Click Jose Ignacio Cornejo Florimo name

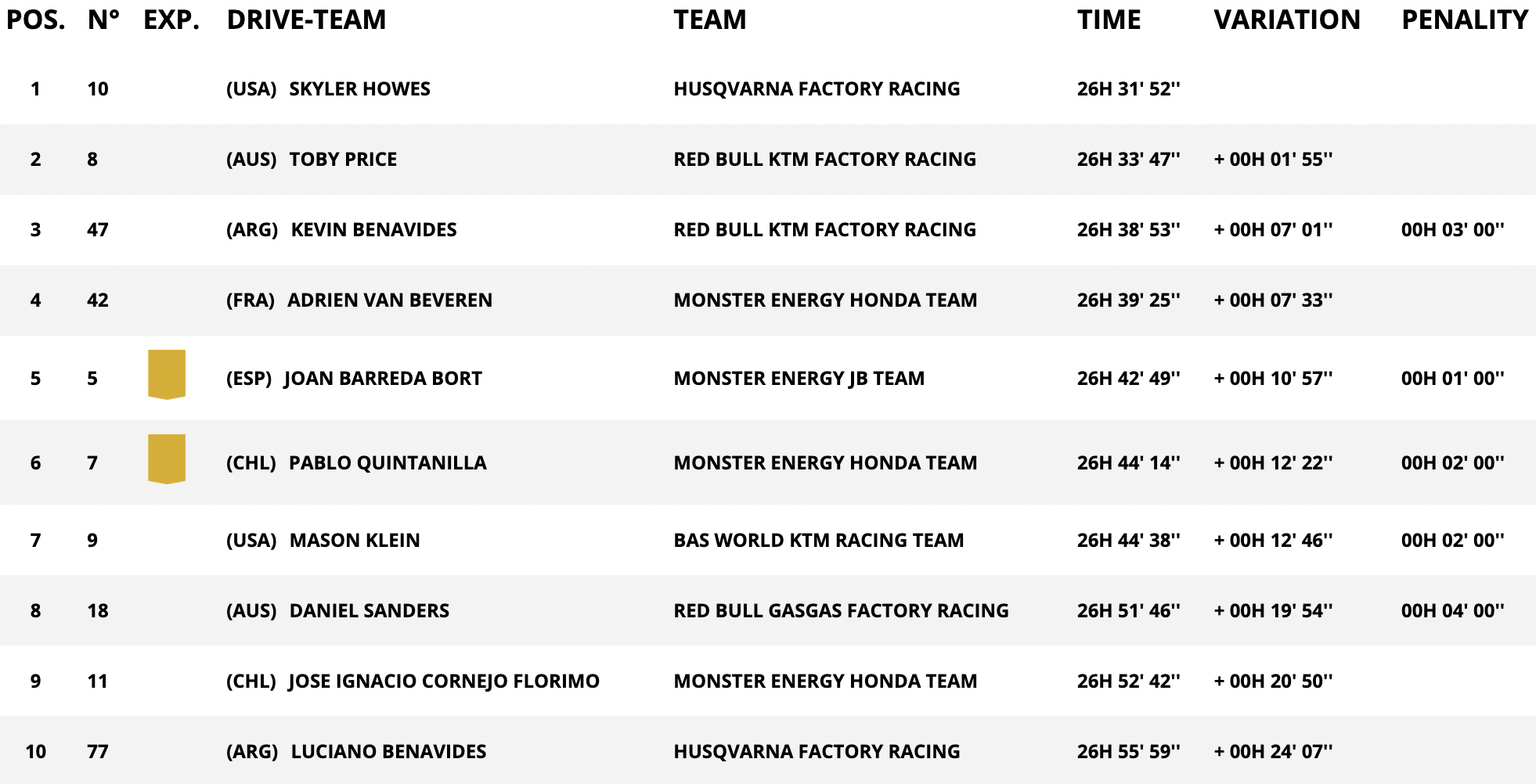coord(444,682)
